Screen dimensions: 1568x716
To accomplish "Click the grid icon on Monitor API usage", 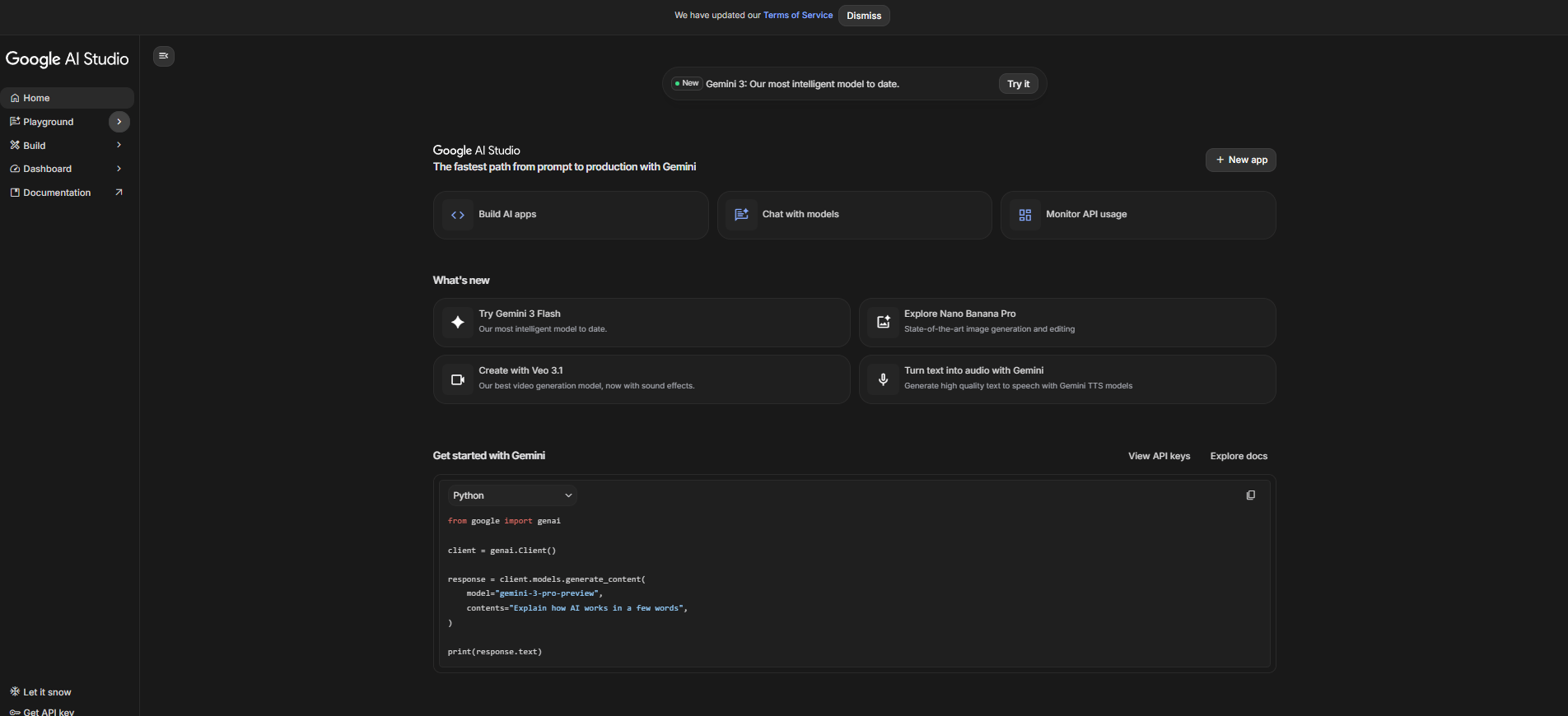I will (x=1025, y=215).
